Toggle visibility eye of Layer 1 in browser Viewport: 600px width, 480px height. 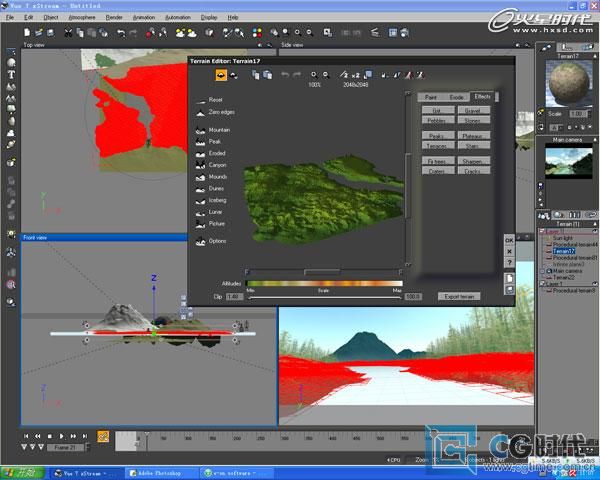(x=595, y=284)
